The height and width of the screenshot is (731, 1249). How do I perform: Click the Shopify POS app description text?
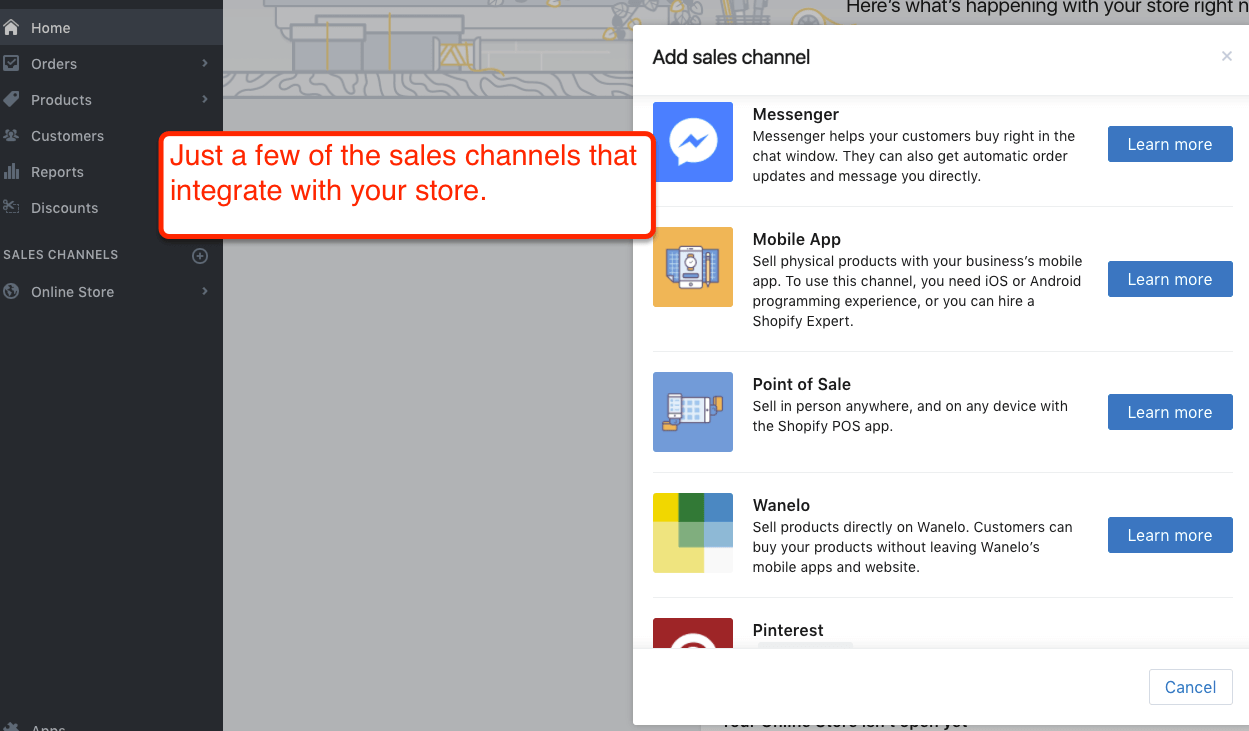pyautogui.click(x=910, y=416)
